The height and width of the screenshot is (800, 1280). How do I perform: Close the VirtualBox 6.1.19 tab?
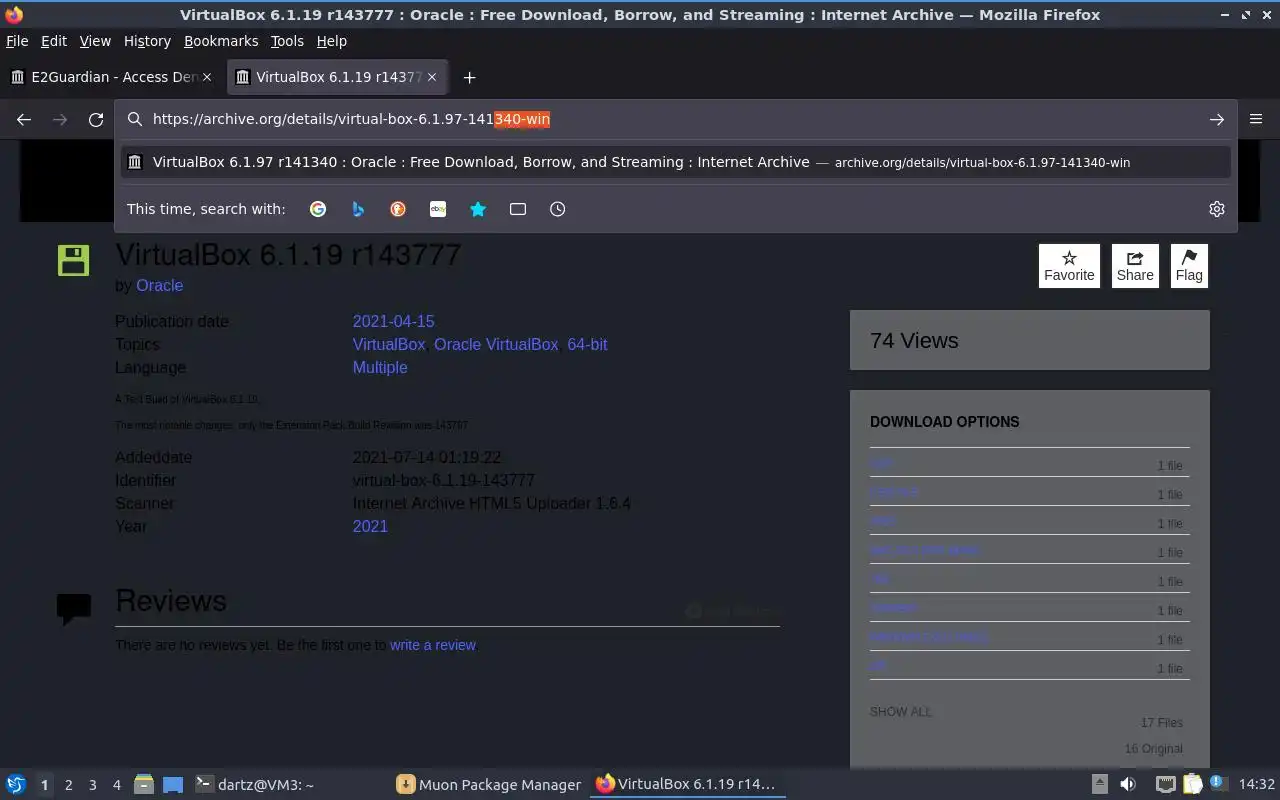point(432,77)
